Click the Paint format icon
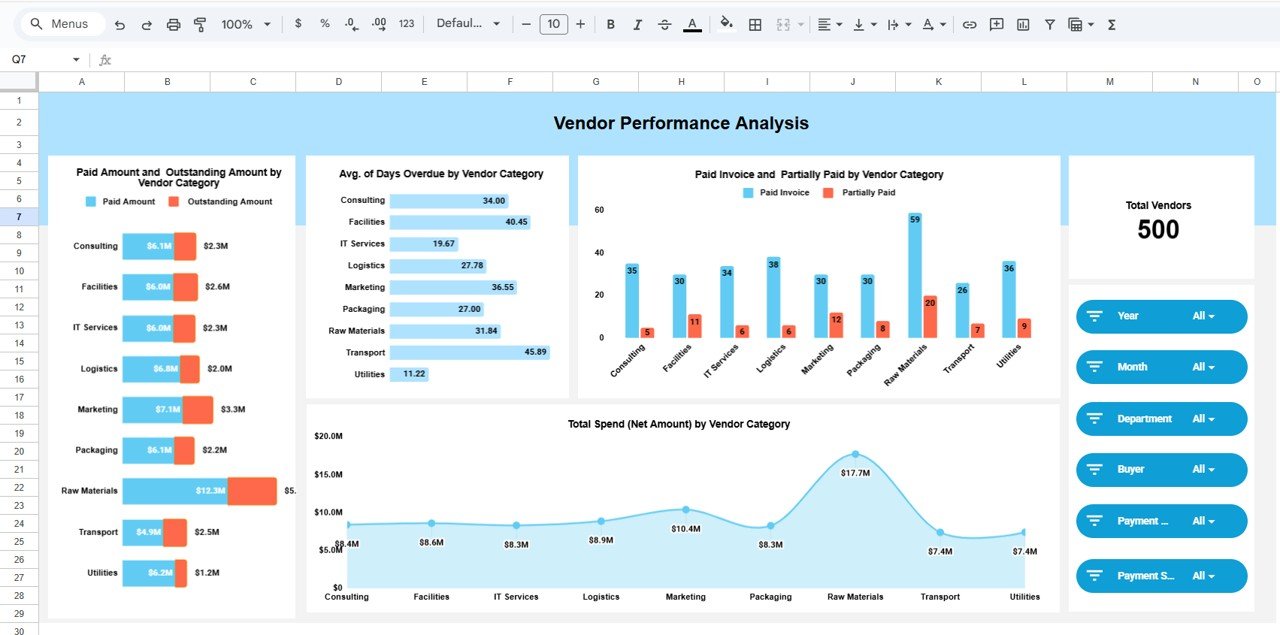This screenshot has width=1280, height=635. tap(199, 23)
